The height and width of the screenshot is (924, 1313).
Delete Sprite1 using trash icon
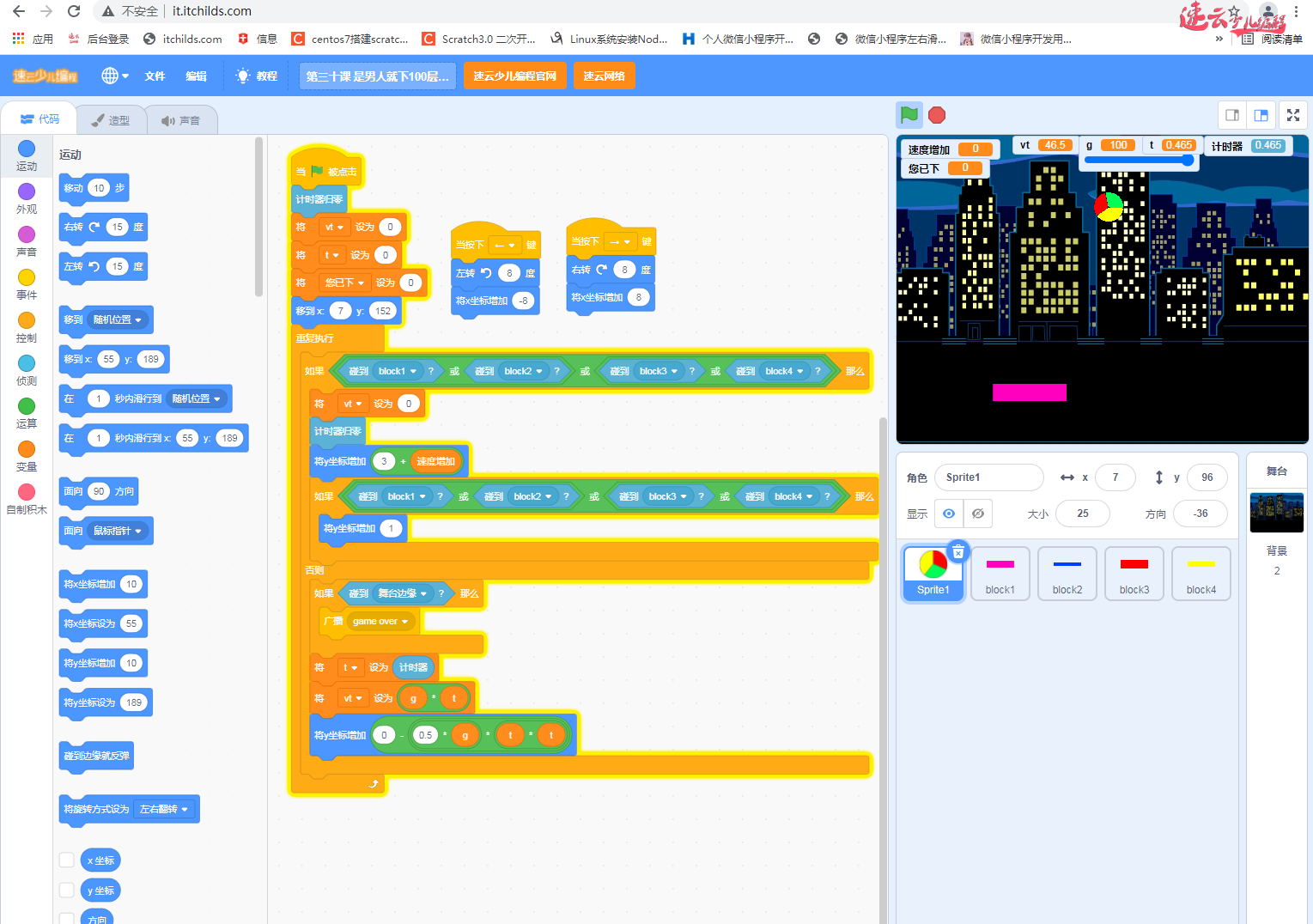point(958,552)
